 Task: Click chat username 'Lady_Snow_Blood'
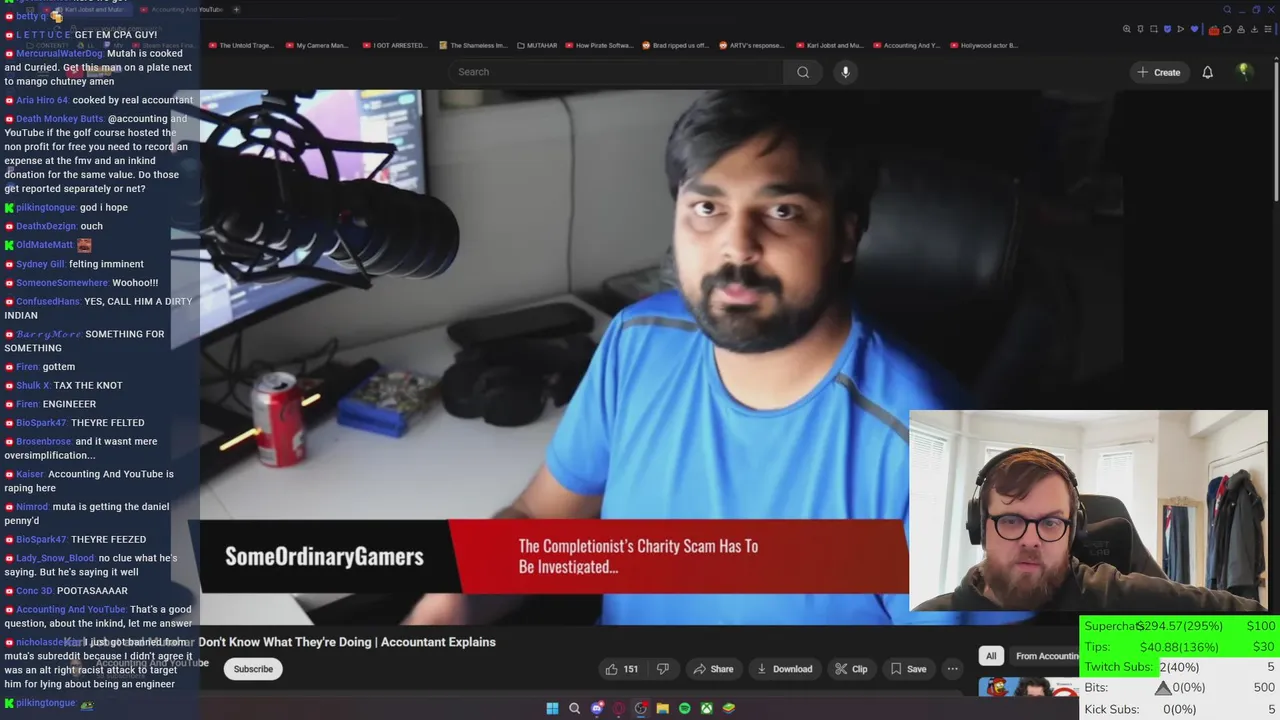point(55,558)
